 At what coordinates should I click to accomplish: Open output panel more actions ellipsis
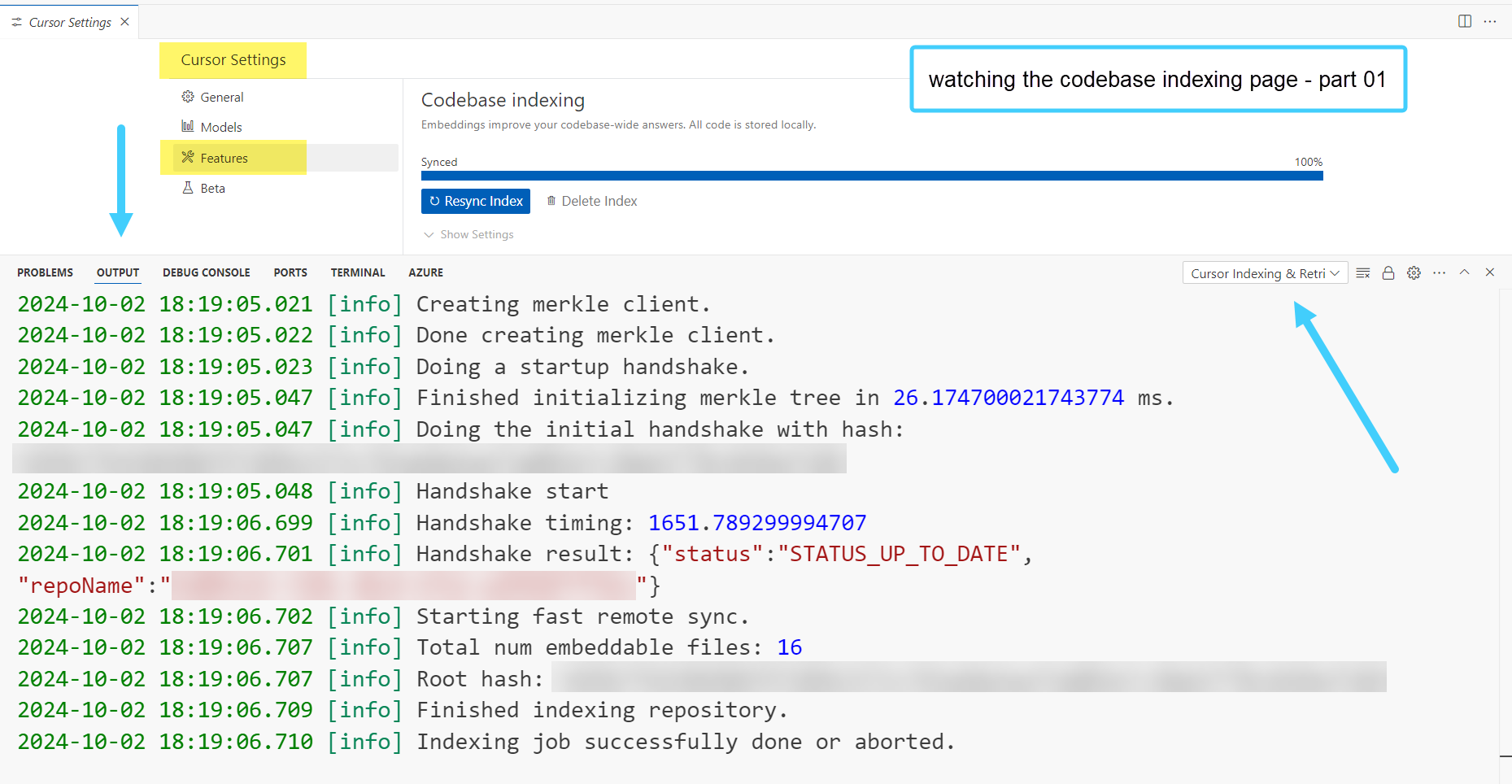coord(1440,273)
